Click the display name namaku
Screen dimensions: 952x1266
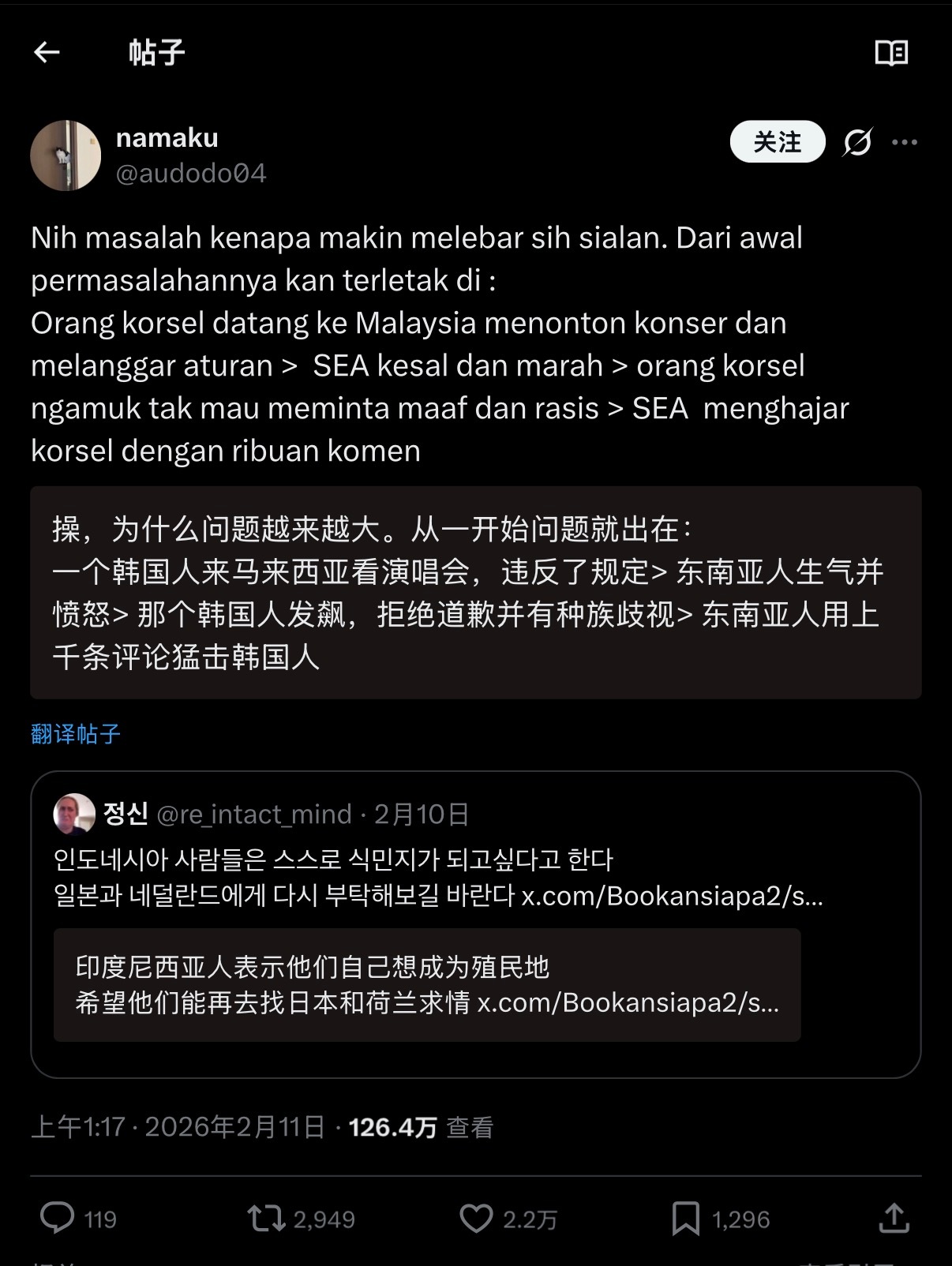click(167, 138)
